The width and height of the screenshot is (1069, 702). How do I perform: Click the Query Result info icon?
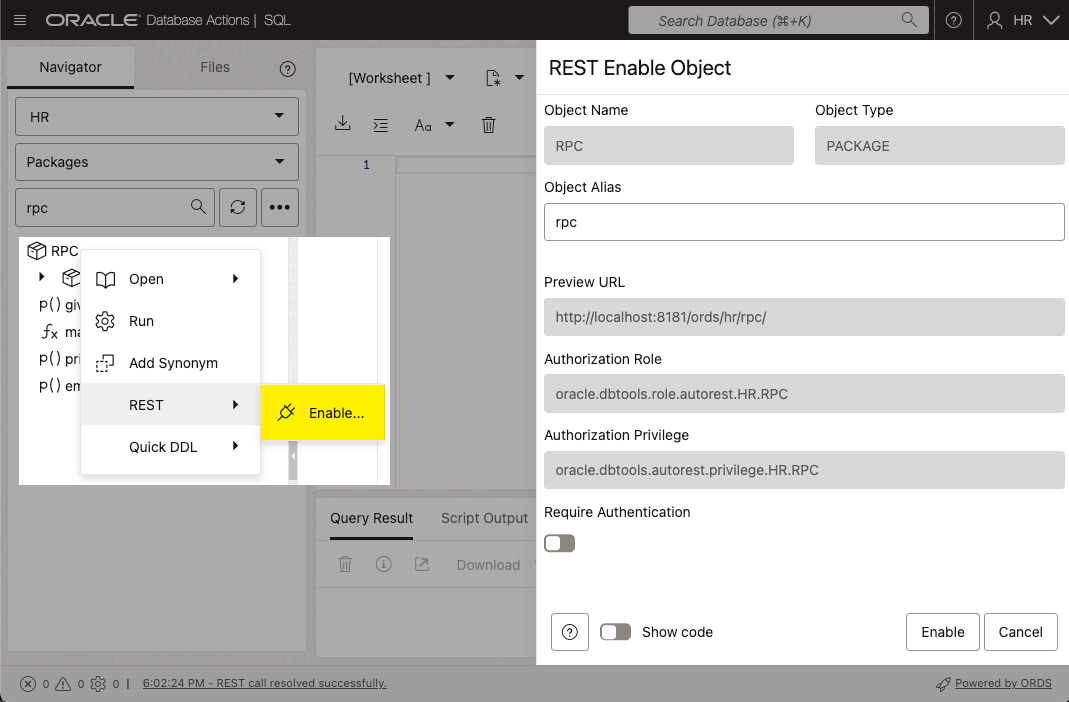coord(384,564)
